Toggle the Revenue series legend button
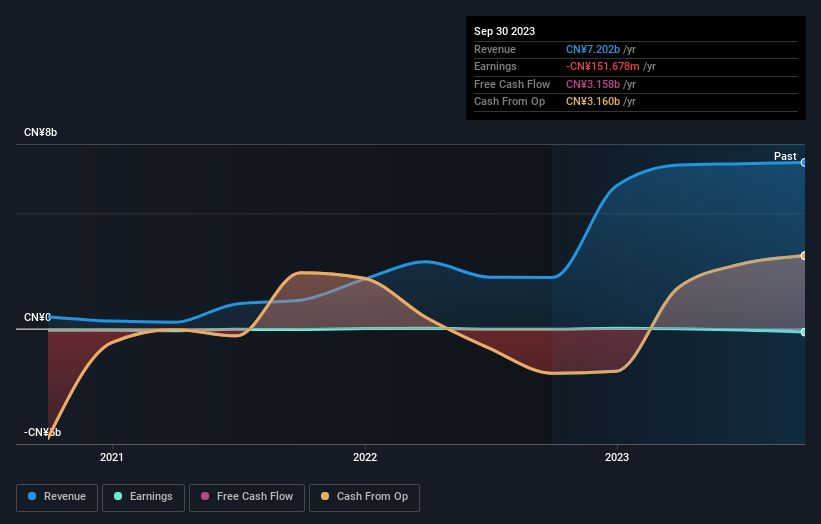 (x=57, y=497)
